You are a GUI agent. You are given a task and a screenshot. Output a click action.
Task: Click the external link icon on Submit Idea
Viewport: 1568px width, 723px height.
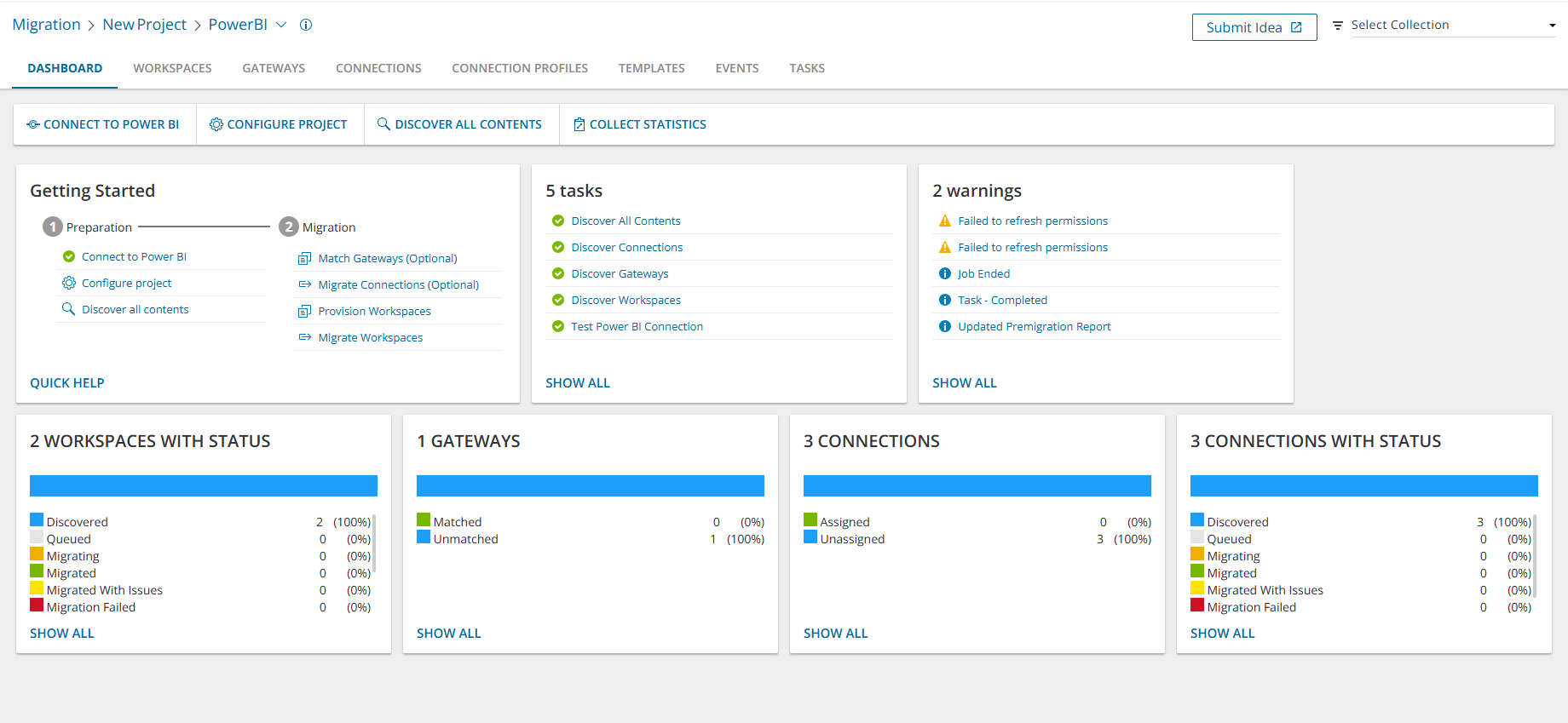[1296, 27]
